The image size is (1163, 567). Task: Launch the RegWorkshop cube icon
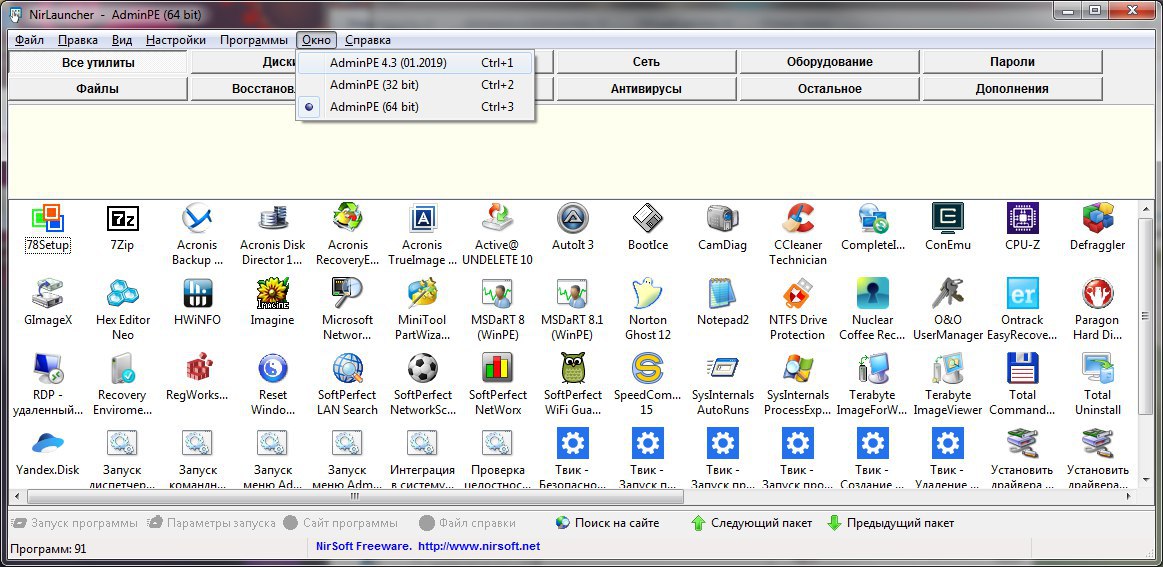[197, 369]
